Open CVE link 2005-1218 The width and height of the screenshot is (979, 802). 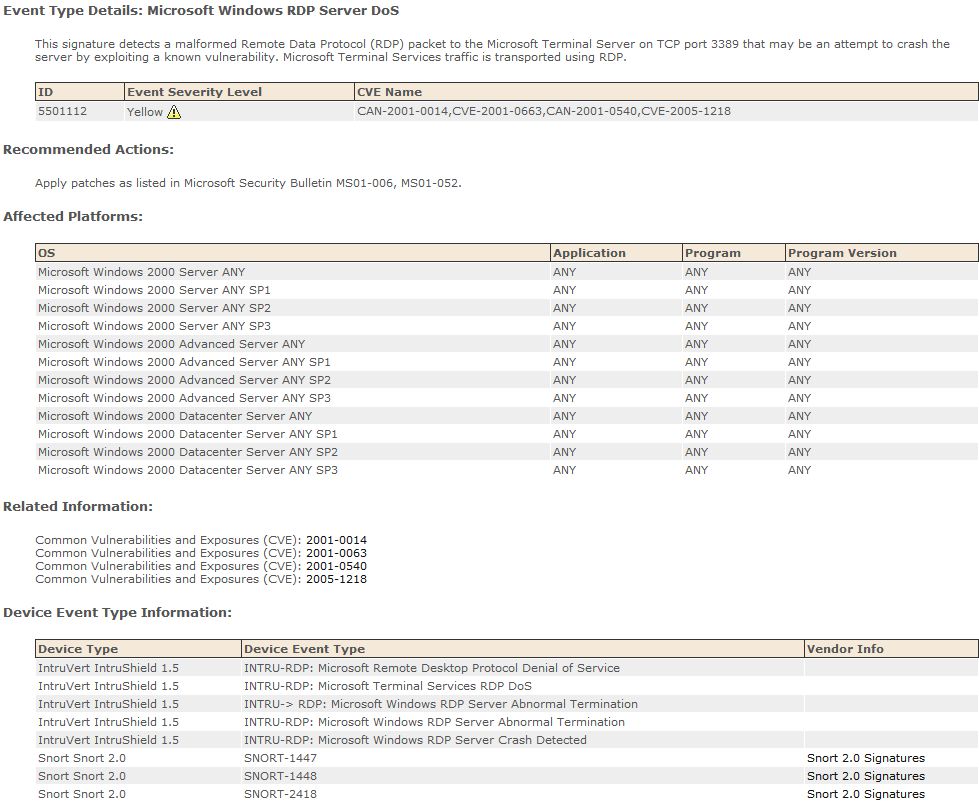[x=336, y=579]
